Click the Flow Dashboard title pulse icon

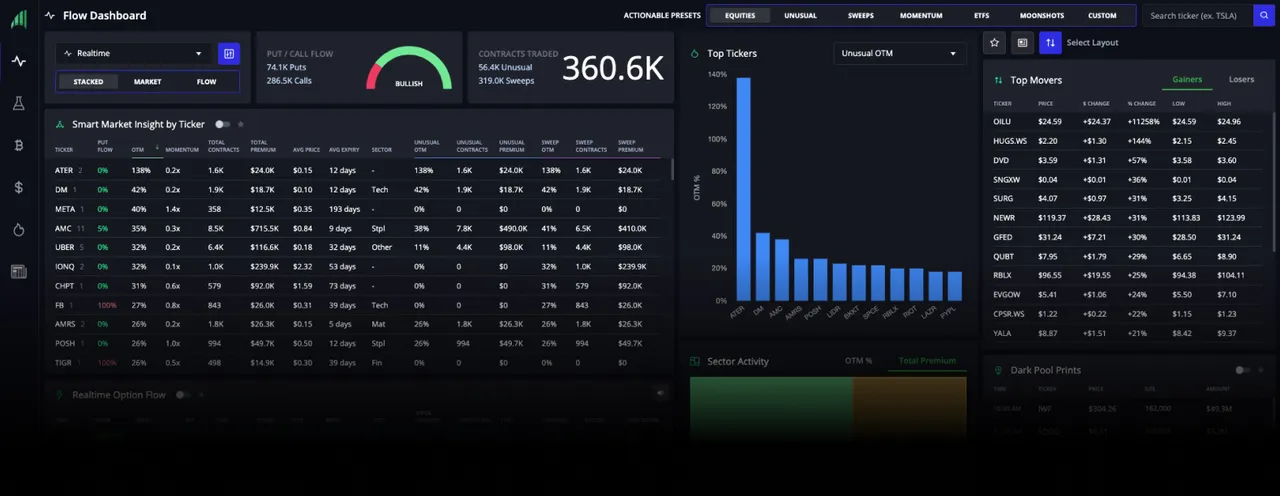pyautogui.click(x=50, y=16)
